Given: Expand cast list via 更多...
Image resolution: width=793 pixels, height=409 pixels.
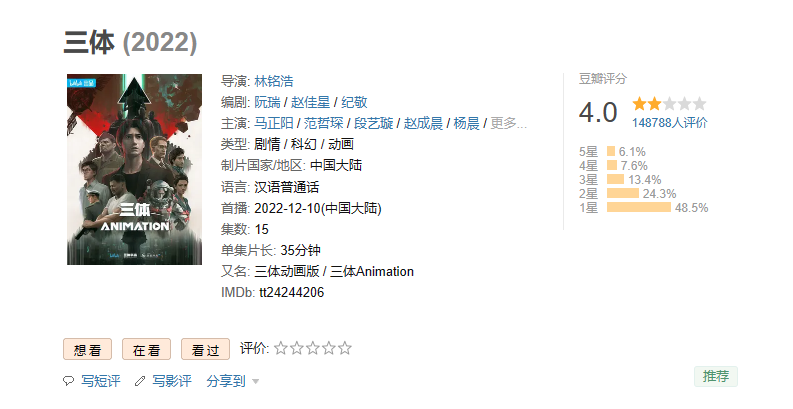Looking at the screenshot, I should [509, 123].
